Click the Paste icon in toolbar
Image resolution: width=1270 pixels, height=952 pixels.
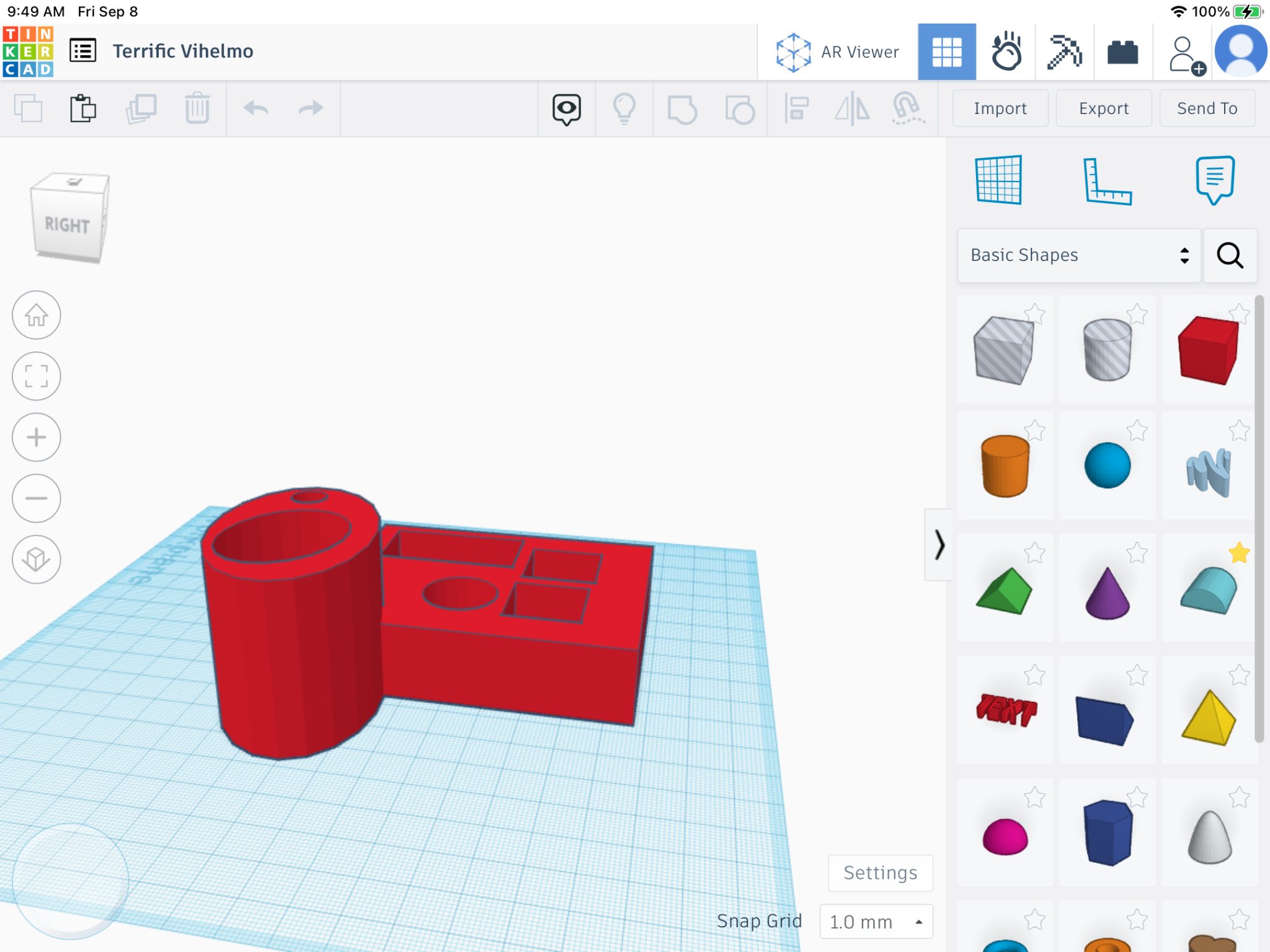[82, 108]
